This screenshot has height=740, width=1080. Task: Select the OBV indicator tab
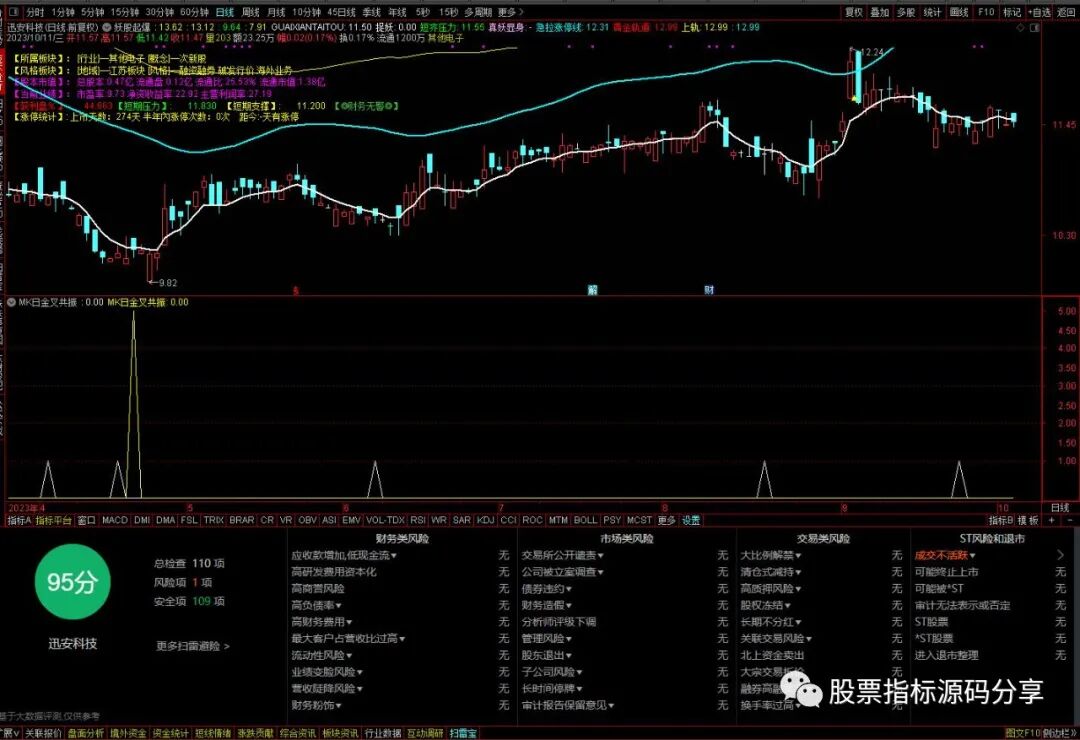tap(307, 520)
